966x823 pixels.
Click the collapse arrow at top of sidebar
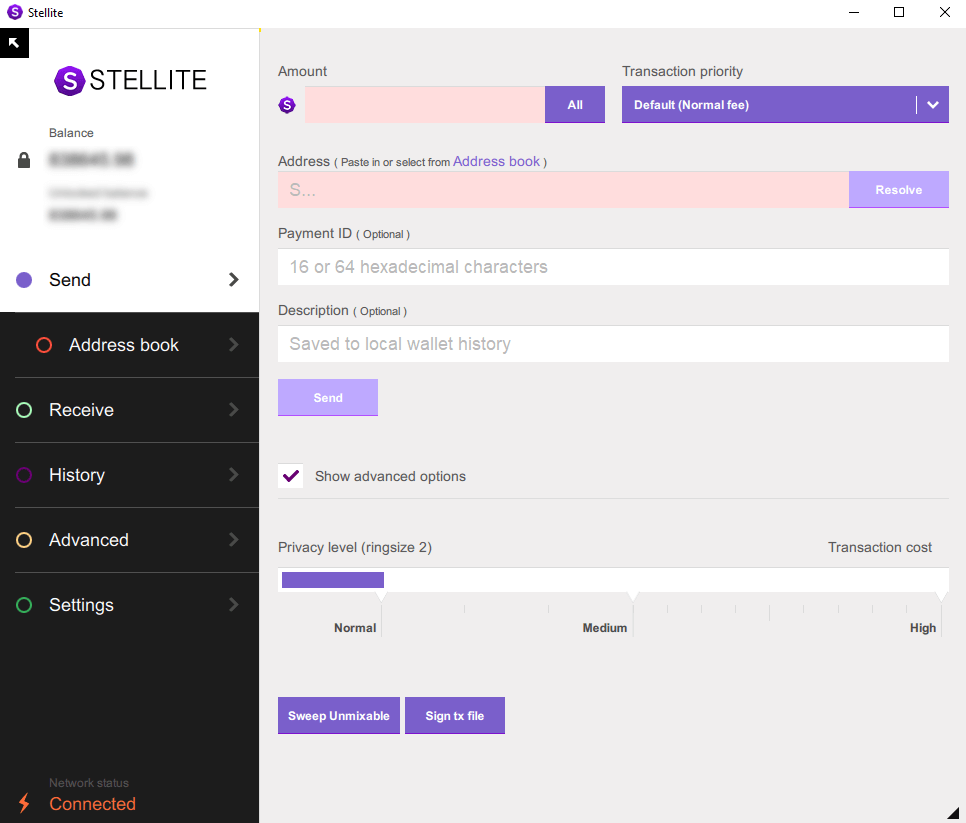[14, 42]
